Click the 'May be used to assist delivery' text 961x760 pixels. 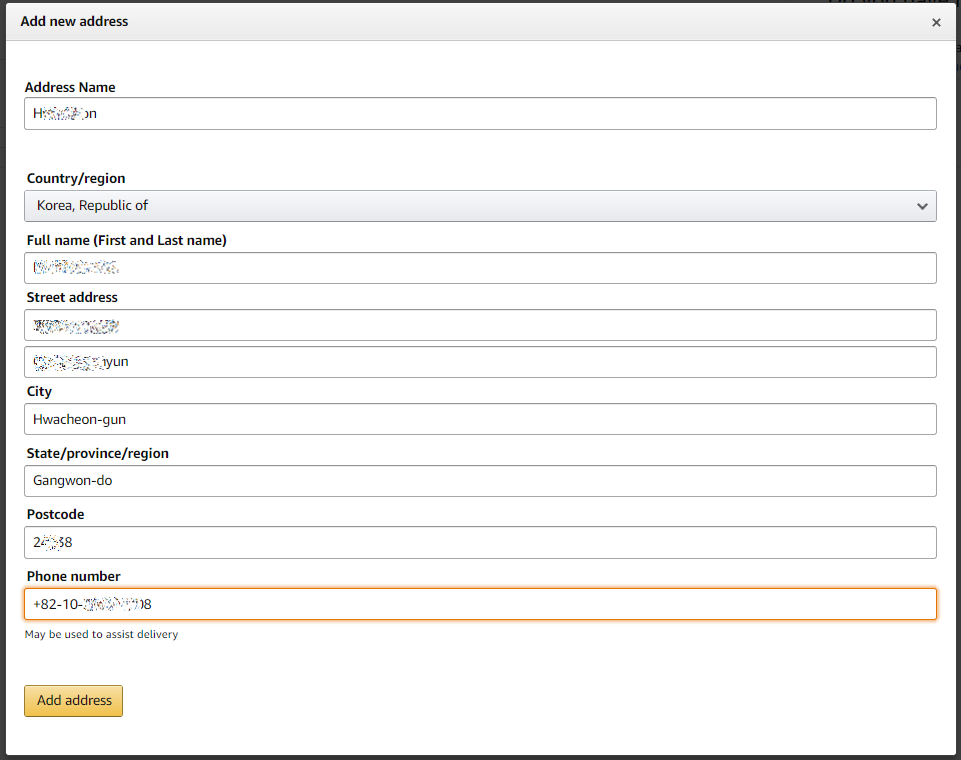pyautogui.click(x=101, y=634)
